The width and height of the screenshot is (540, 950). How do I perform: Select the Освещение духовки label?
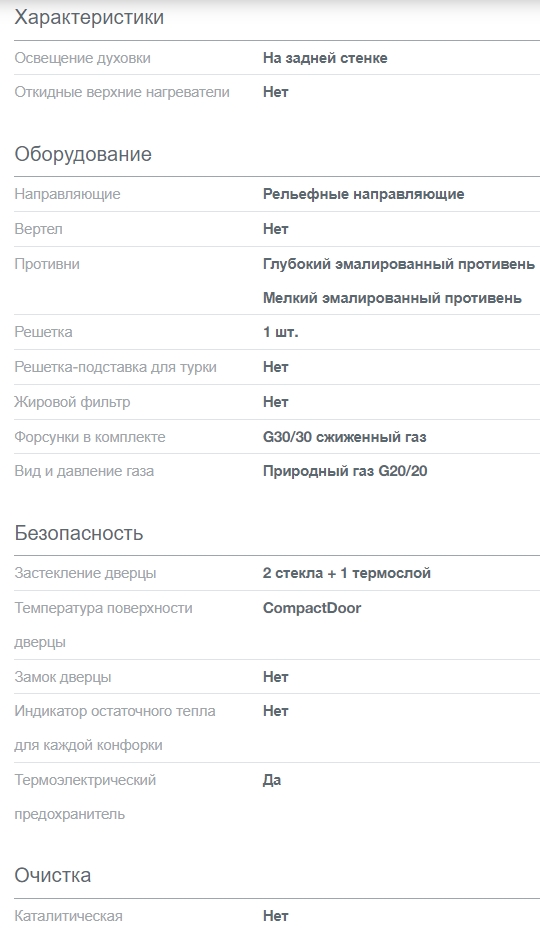pyautogui.click(x=82, y=58)
